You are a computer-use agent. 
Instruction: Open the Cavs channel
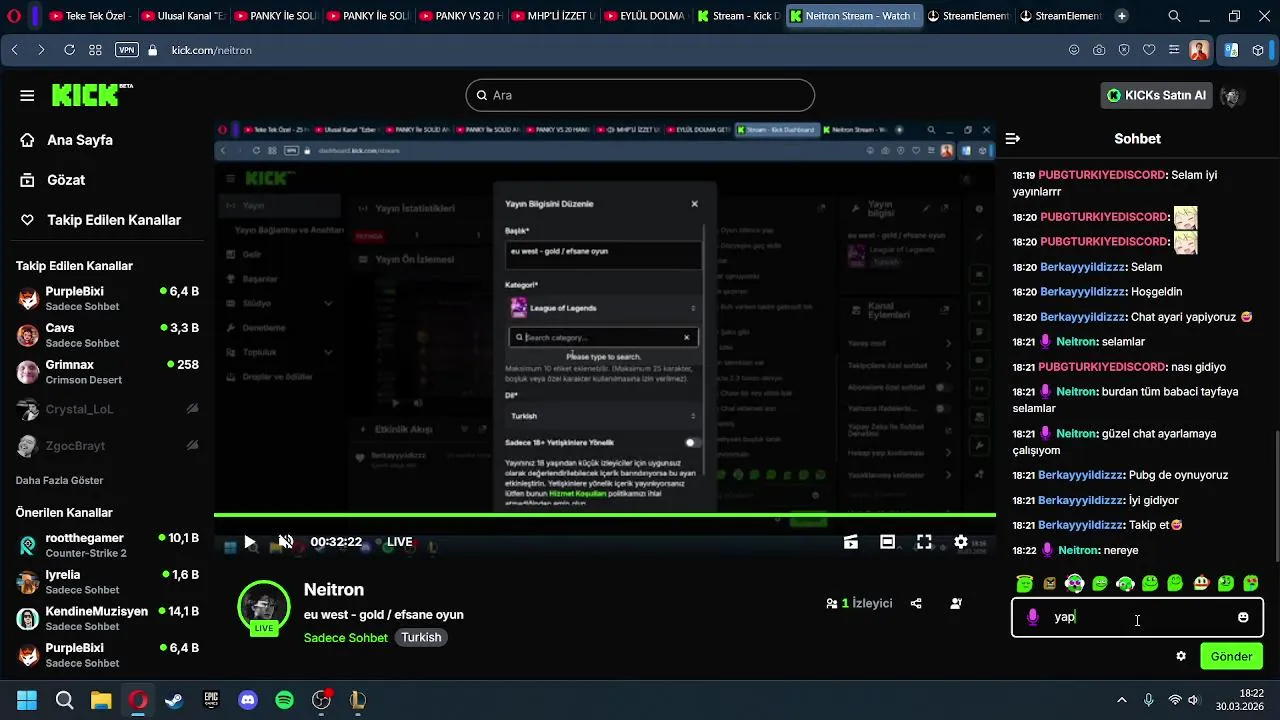click(109, 335)
